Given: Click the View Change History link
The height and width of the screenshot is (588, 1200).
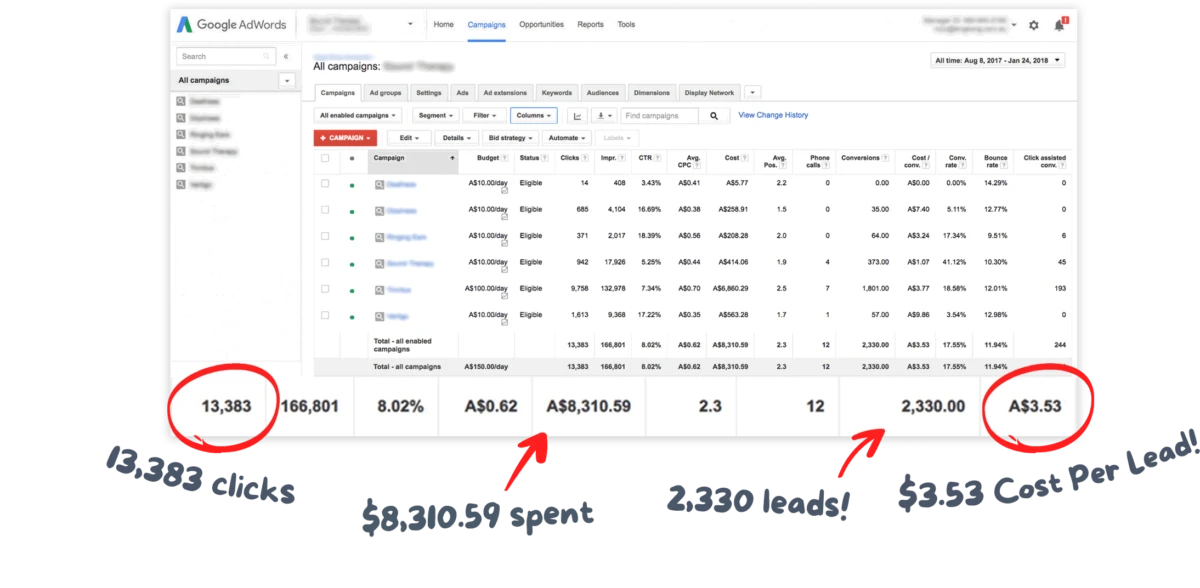Looking at the screenshot, I should tap(773, 115).
